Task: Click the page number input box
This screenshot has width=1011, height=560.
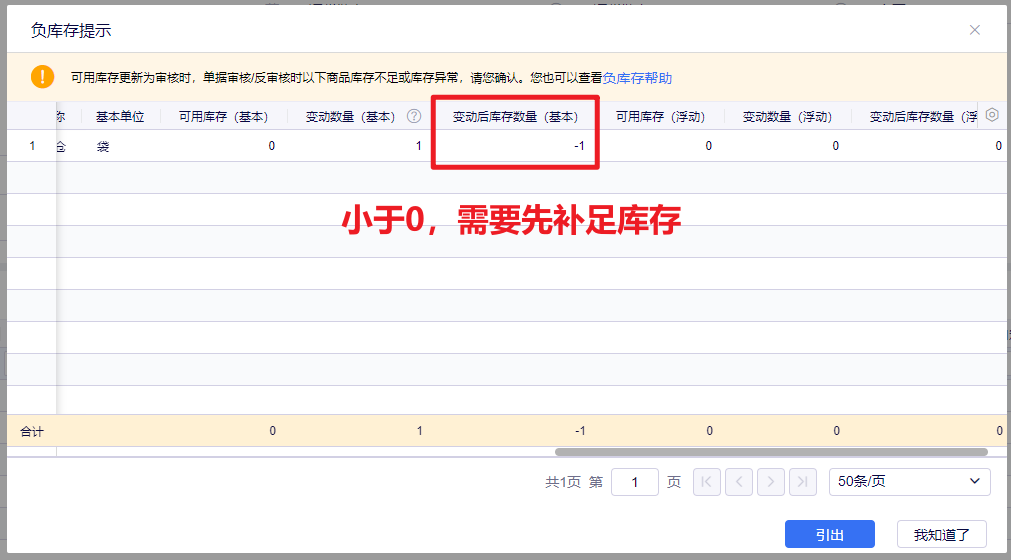Action: pos(634,482)
